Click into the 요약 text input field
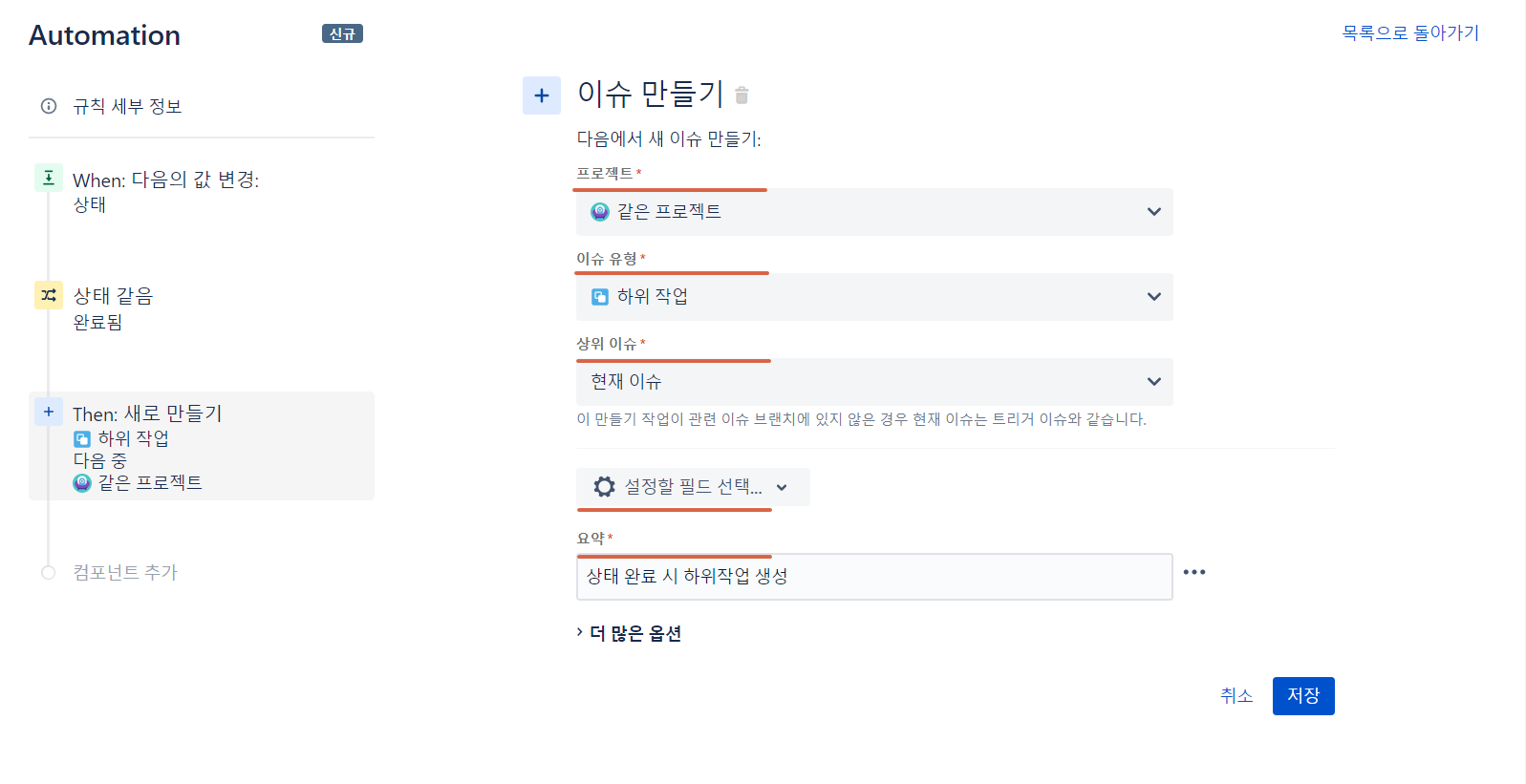This screenshot has height=784, width=1526. click(x=874, y=577)
